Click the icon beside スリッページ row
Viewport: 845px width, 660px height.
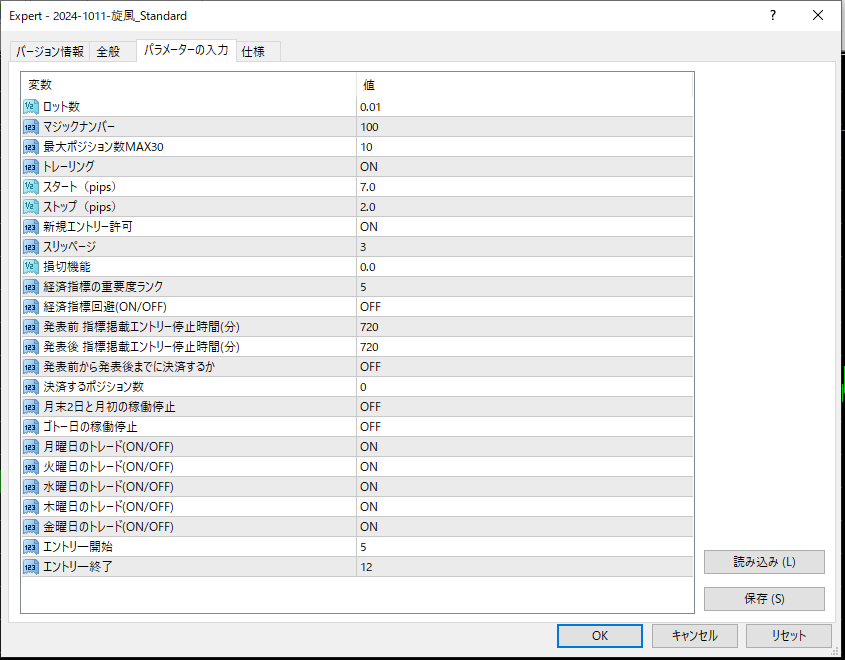coord(30,247)
